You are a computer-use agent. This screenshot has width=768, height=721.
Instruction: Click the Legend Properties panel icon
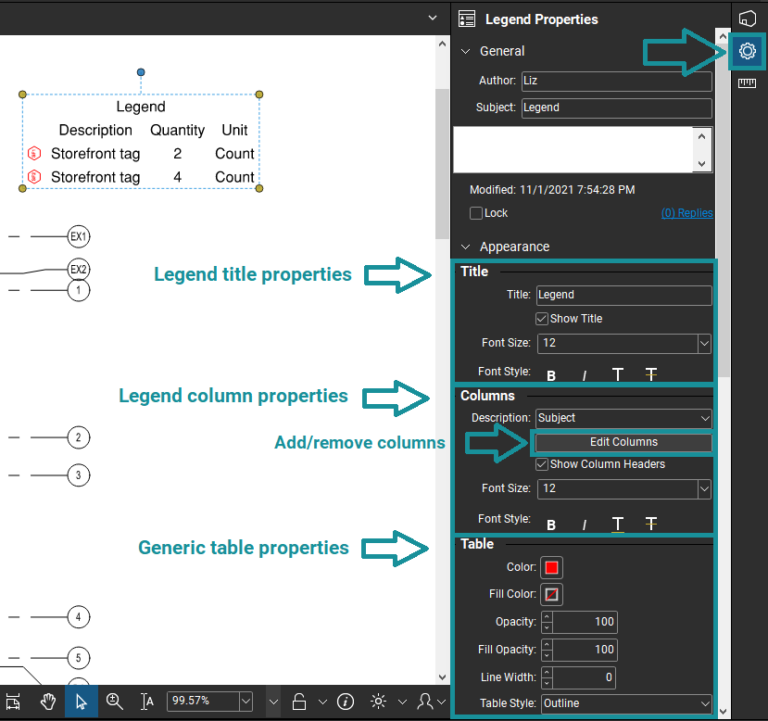point(467,19)
